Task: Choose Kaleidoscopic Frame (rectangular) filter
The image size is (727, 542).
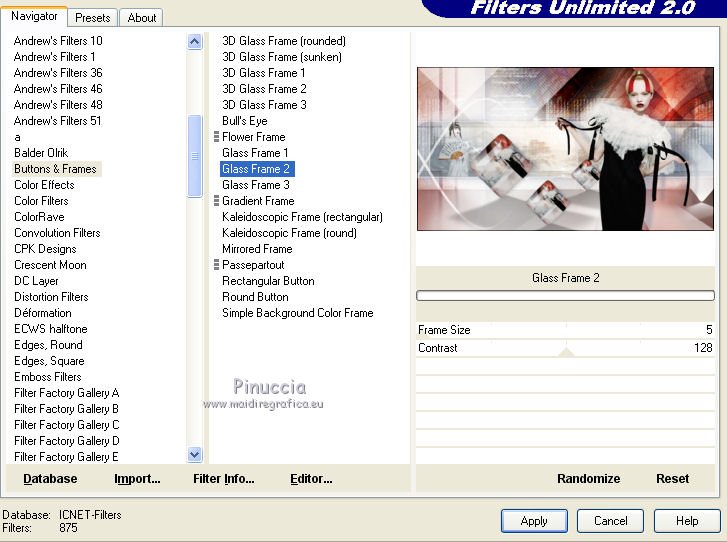Action: [x=302, y=217]
